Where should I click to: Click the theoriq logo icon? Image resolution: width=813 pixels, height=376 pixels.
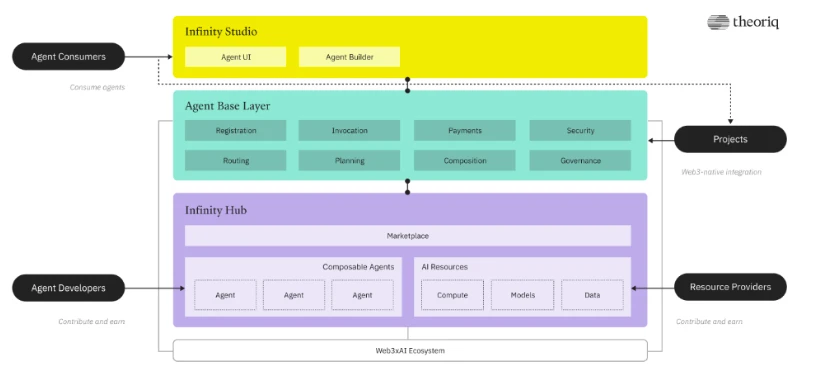click(718, 22)
